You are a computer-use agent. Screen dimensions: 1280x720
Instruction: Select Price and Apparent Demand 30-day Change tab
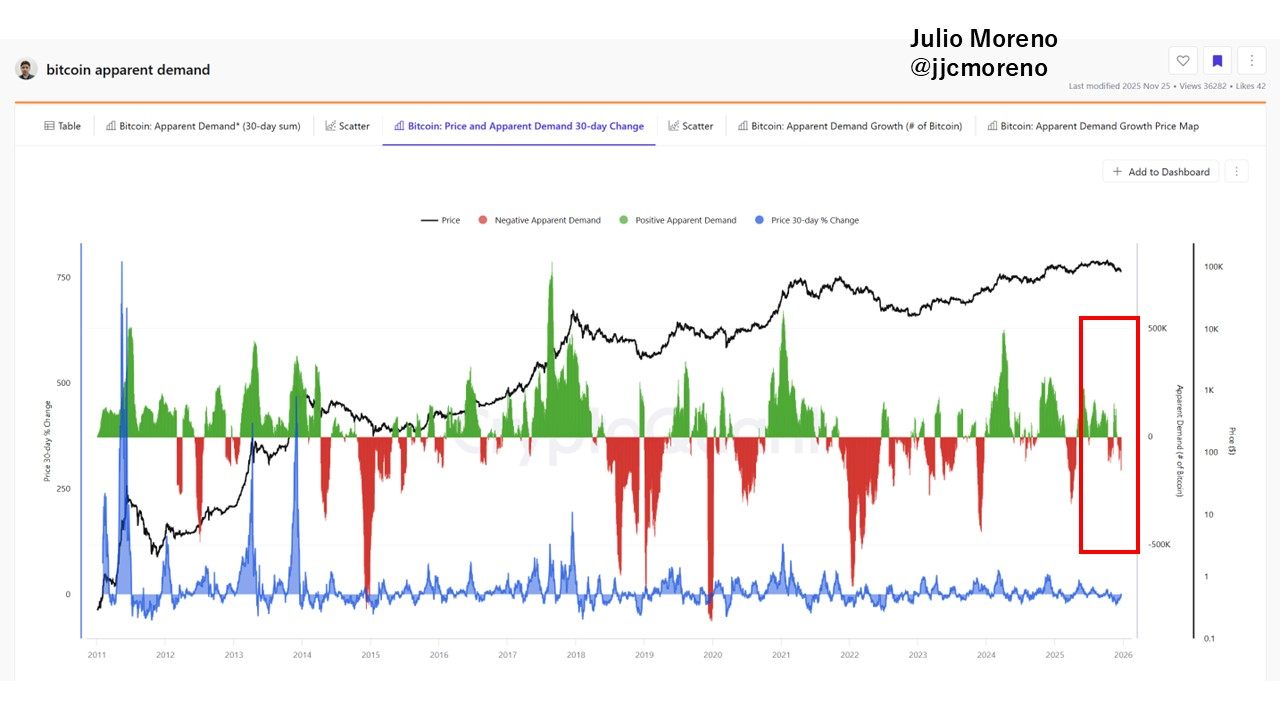click(519, 126)
